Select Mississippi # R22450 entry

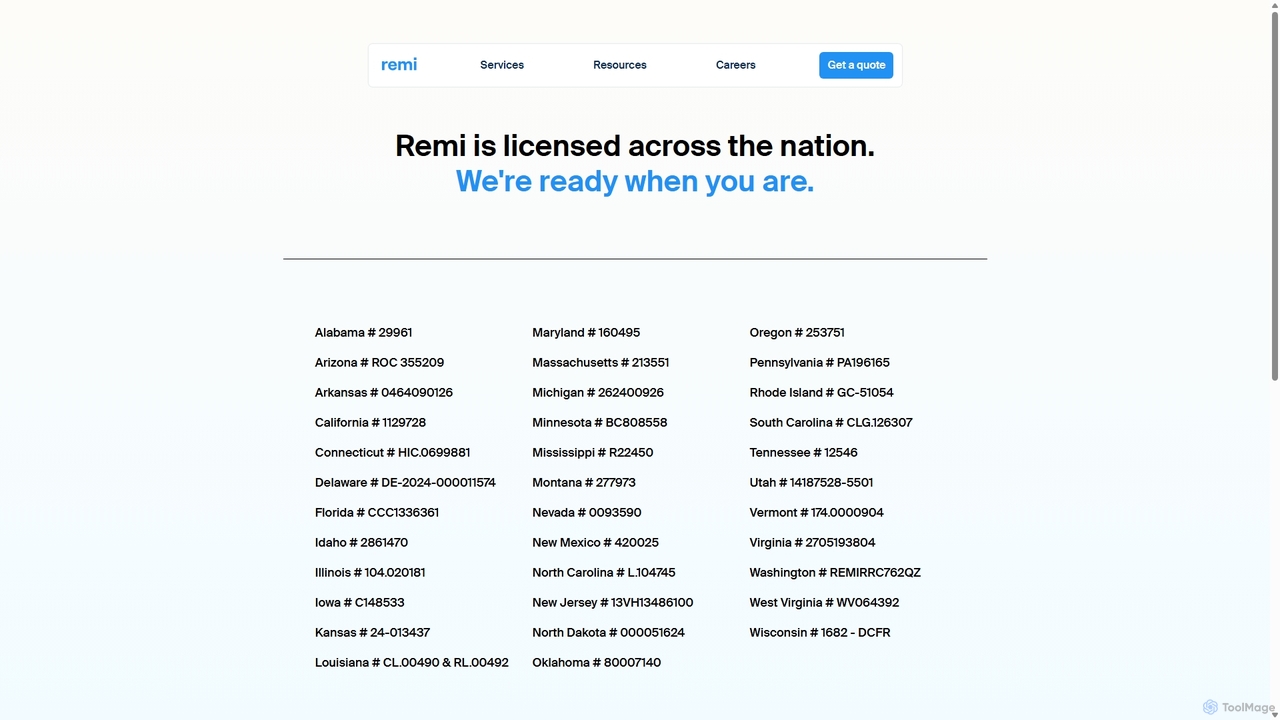point(593,453)
